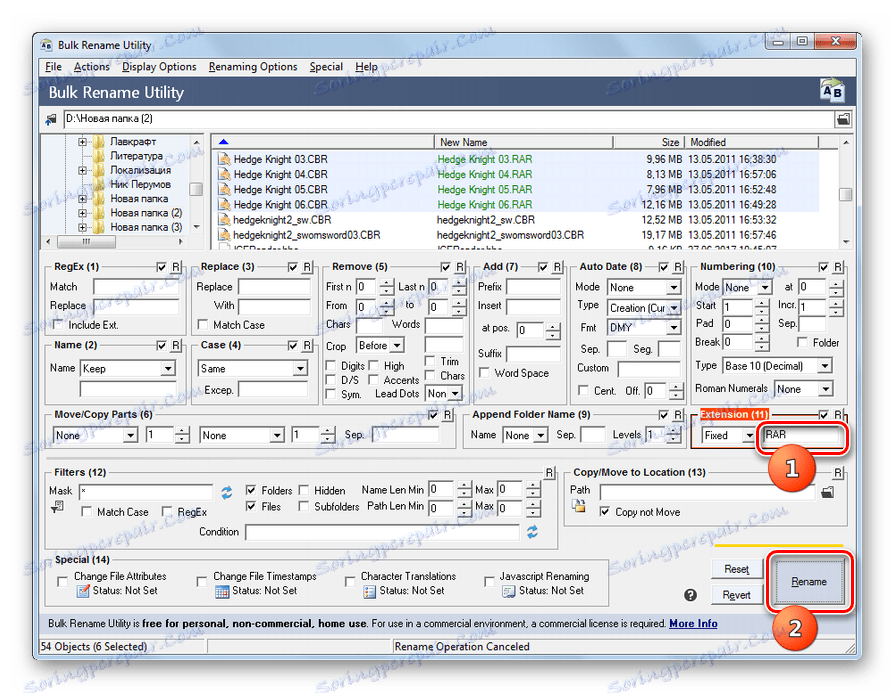Viewport: 895px width, 693px height.
Task: Click the Add Prefix input field
Action: click(x=534, y=287)
